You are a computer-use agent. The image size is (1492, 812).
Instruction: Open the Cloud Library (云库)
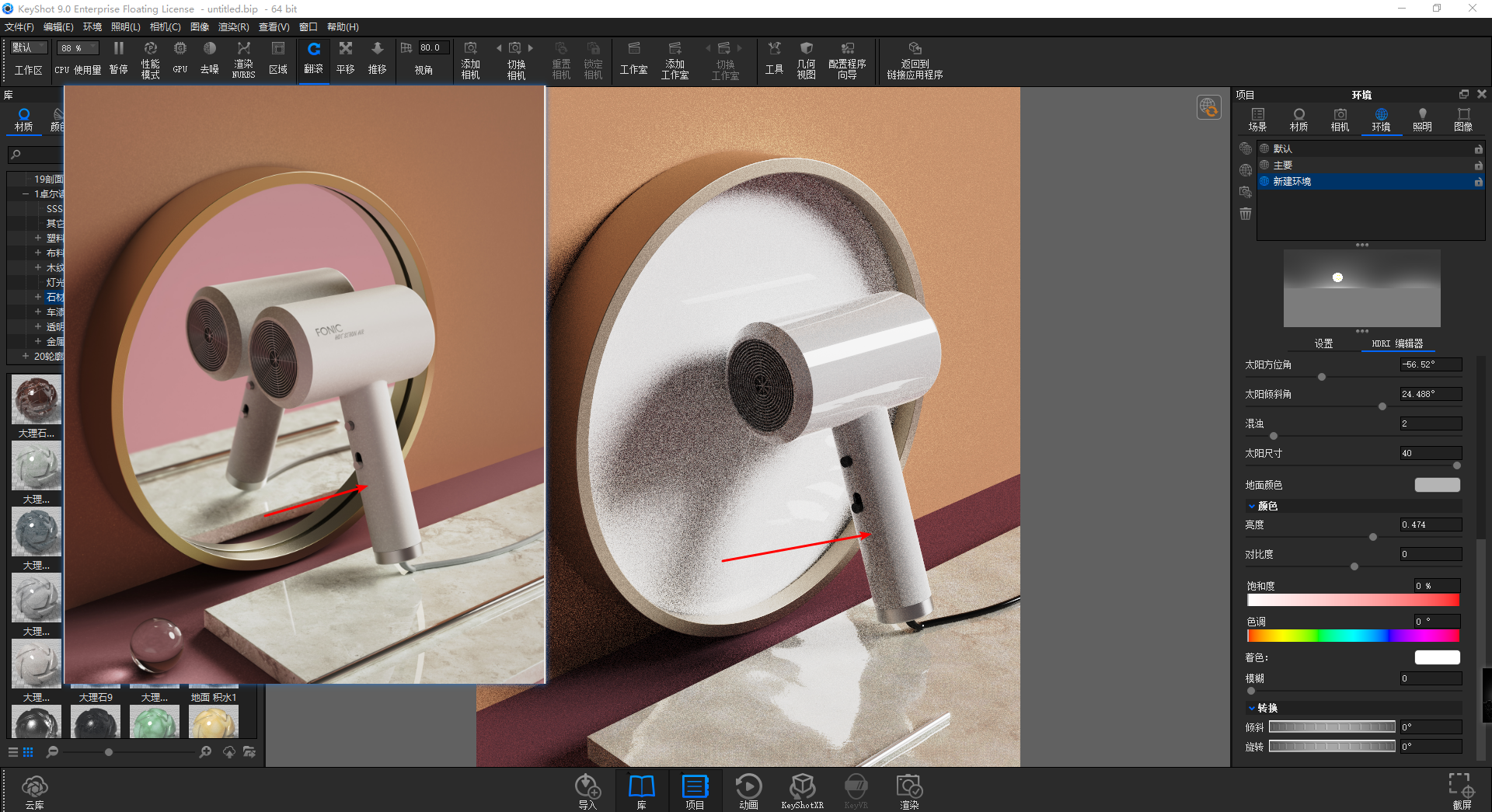pos(34,792)
